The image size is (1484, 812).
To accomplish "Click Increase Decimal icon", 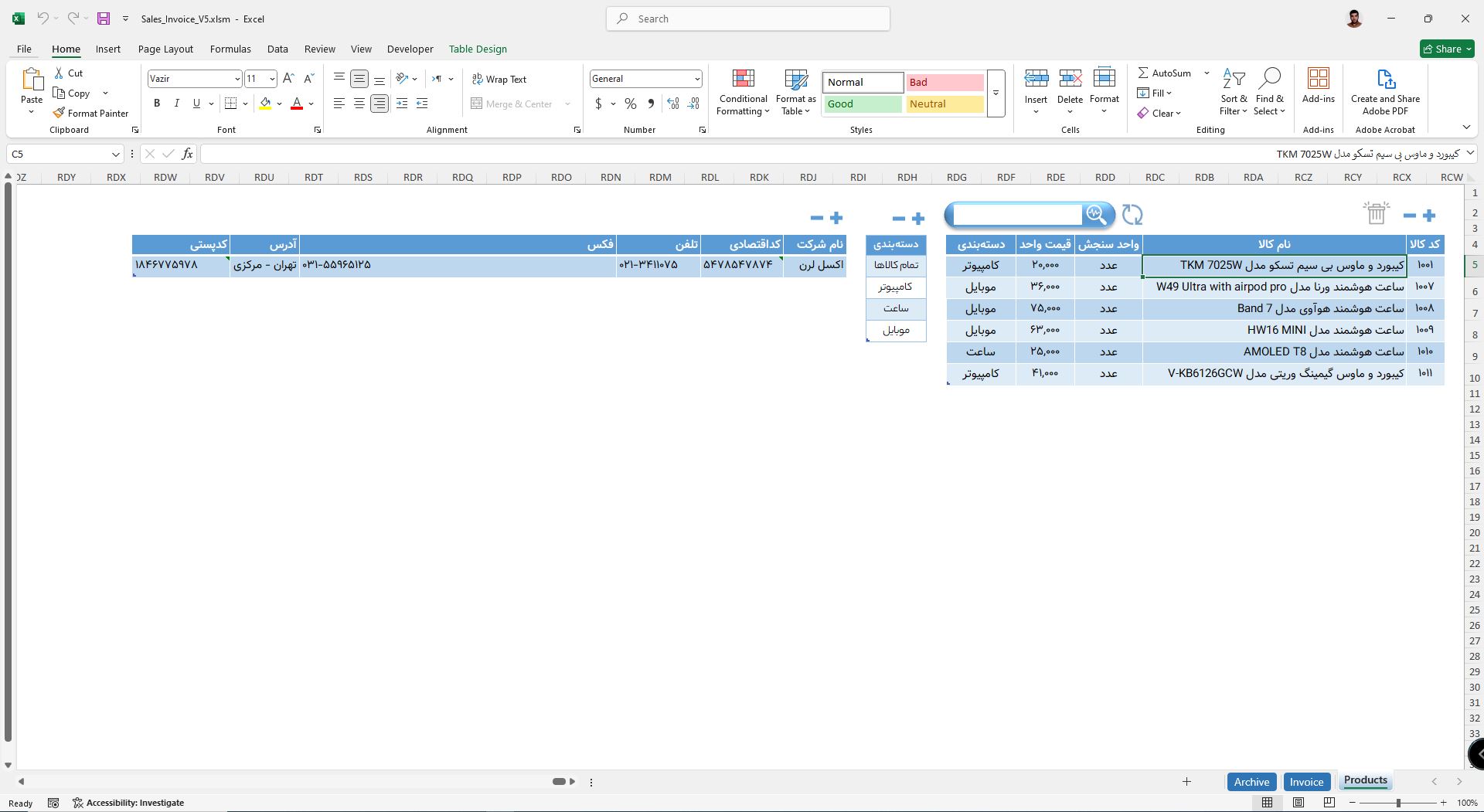I will pos(673,104).
